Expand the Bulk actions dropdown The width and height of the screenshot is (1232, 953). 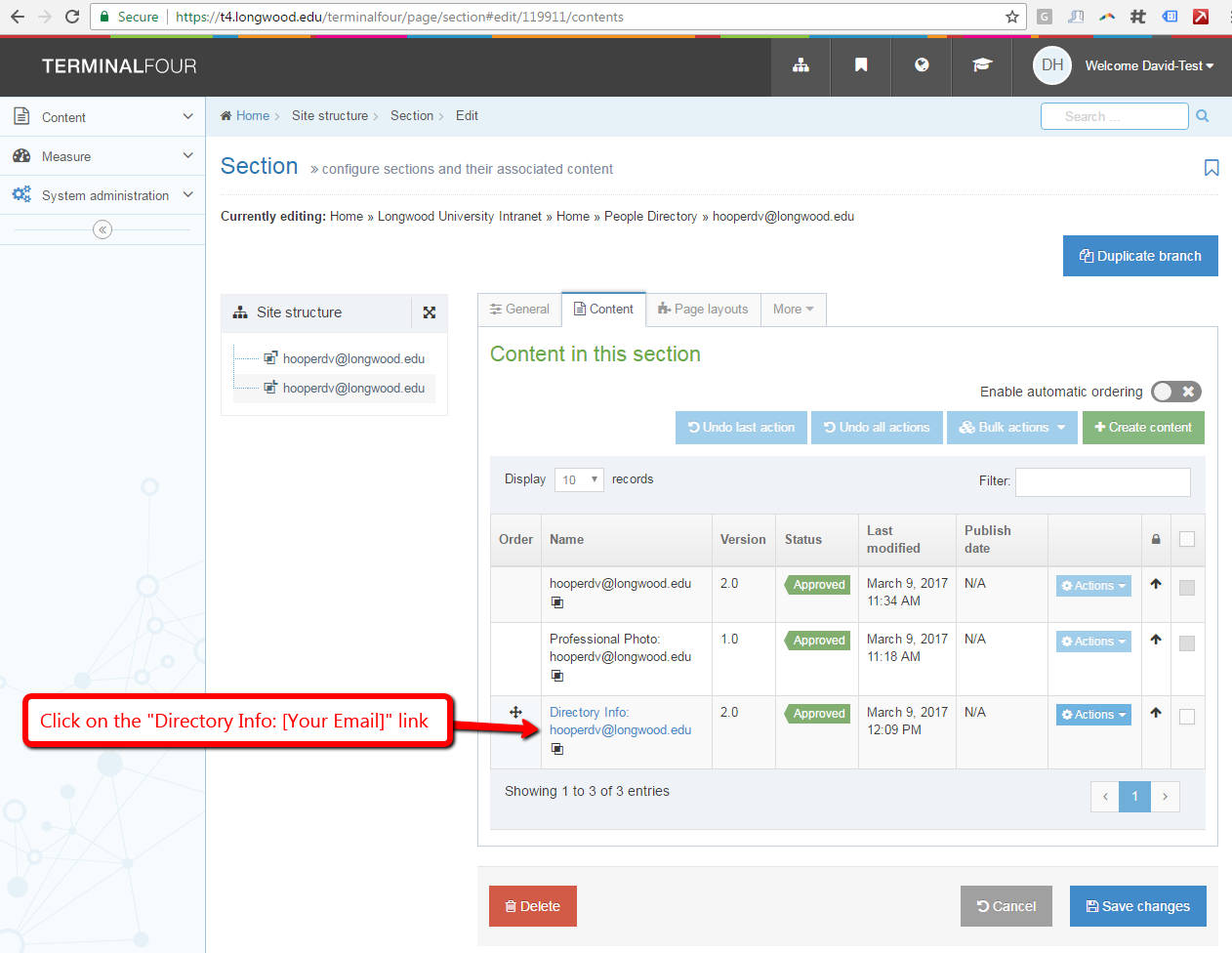(1012, 428)
